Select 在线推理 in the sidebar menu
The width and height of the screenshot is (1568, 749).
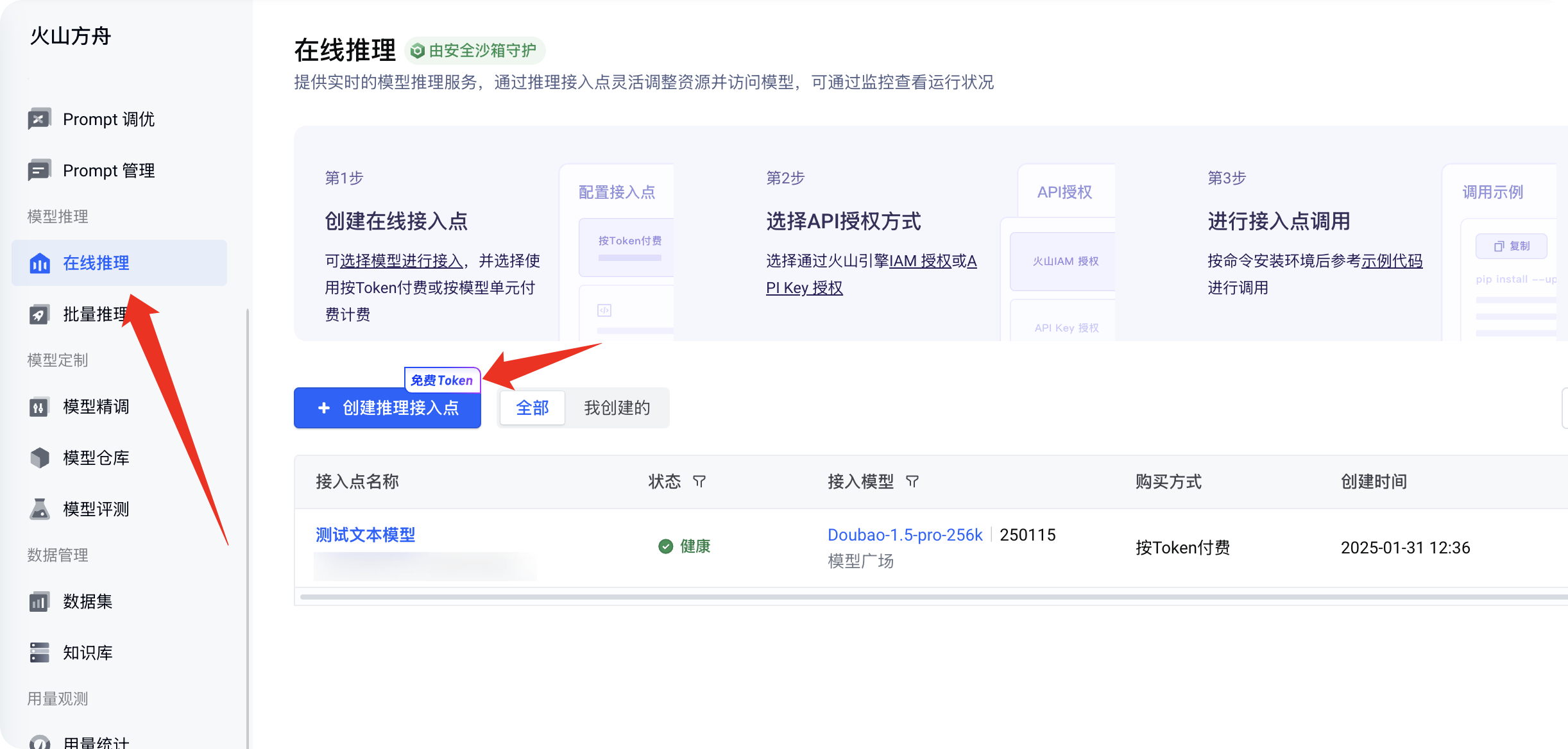coord(119,263)
